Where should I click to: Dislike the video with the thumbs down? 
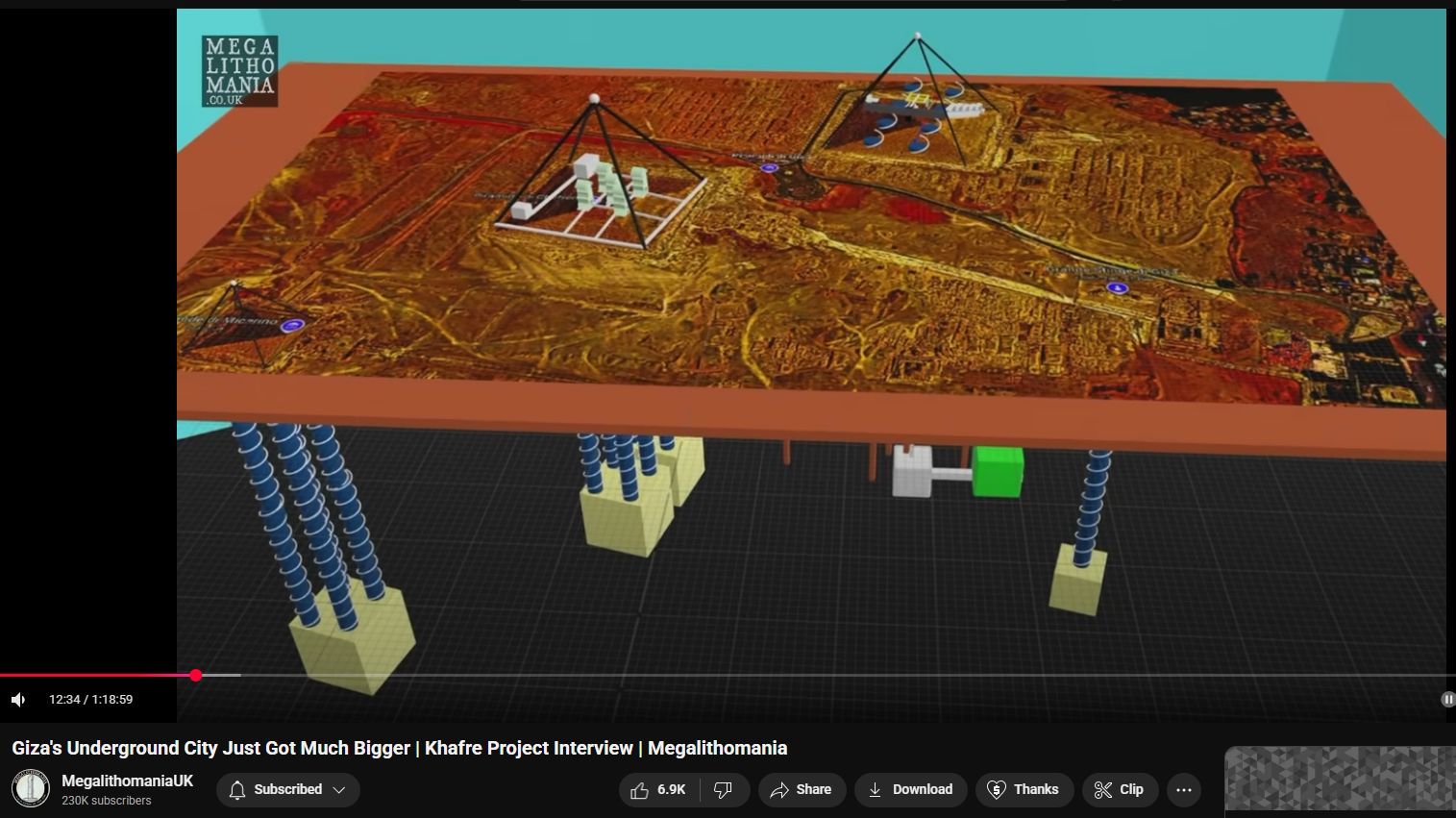click(x=723, y=790)
